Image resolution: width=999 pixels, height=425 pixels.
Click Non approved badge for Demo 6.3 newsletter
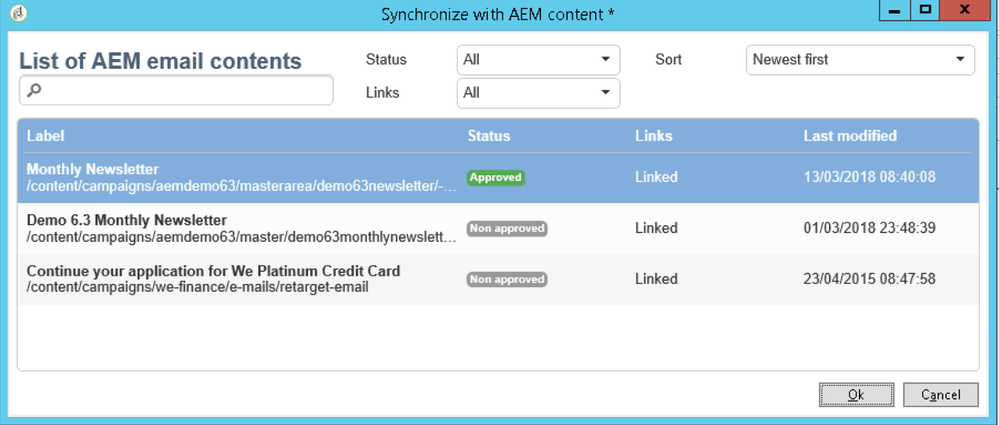(x=507, y=229)
